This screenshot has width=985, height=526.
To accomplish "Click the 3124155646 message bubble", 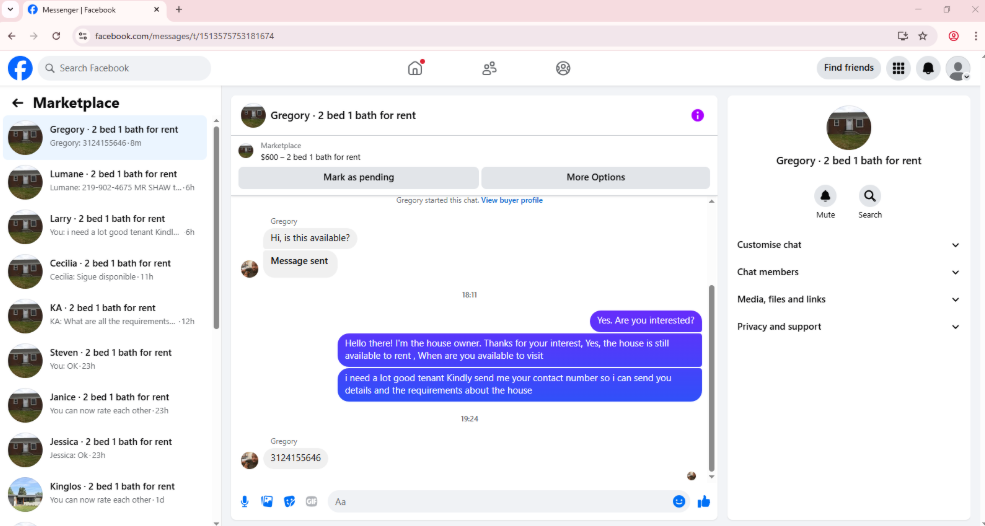I will pos(295,458).
